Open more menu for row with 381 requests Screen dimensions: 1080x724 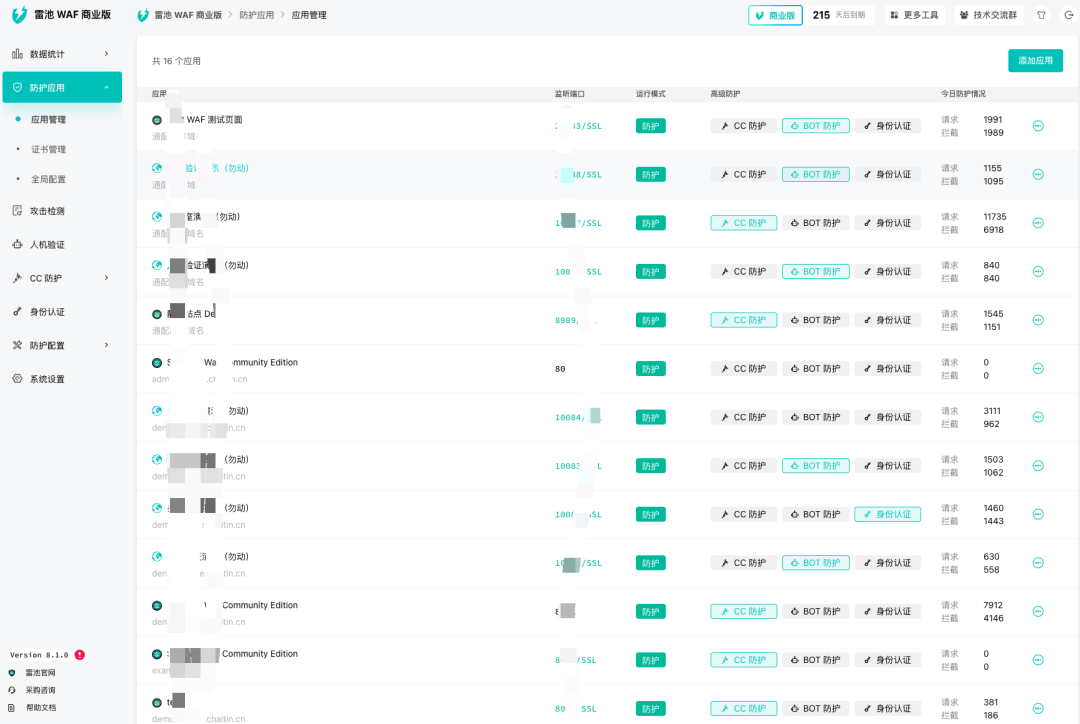(x=1038, y=709)
